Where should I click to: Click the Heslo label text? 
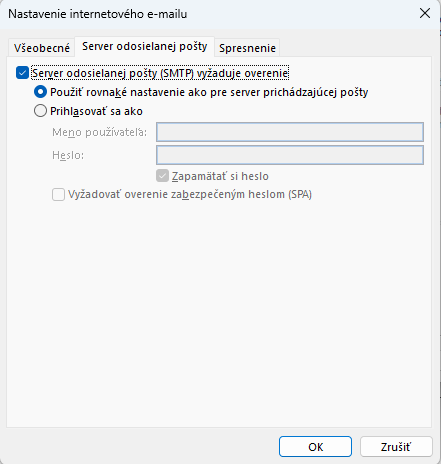click(68, 155)
